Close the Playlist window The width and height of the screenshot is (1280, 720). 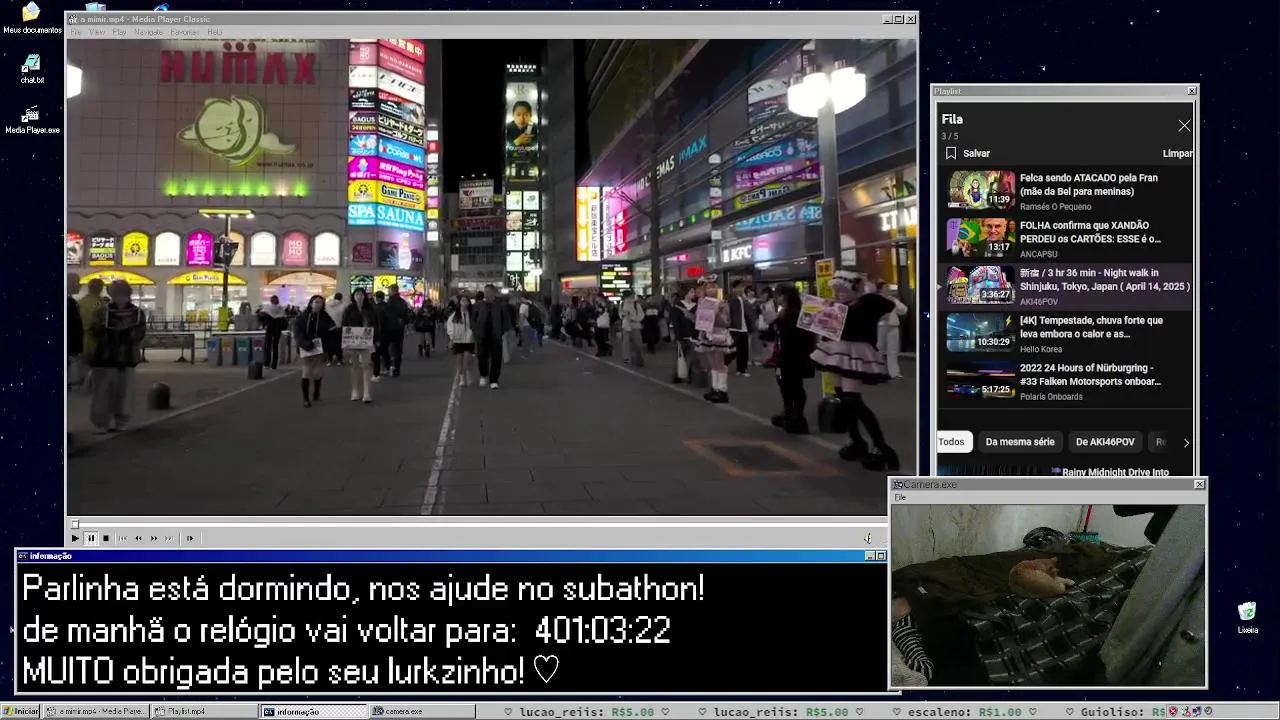[x=1191, y=91]
